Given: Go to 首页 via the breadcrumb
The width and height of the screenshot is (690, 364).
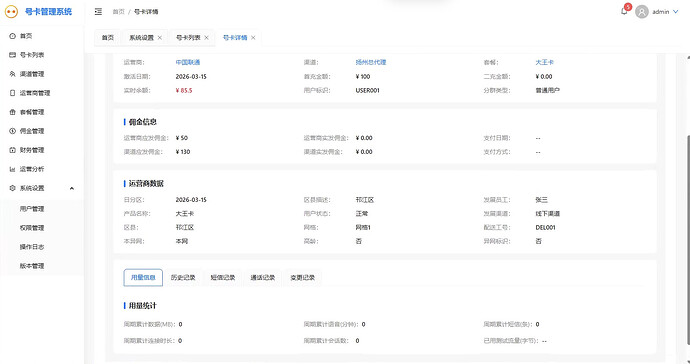Looking at the screenshot, I should coord(118,12).
